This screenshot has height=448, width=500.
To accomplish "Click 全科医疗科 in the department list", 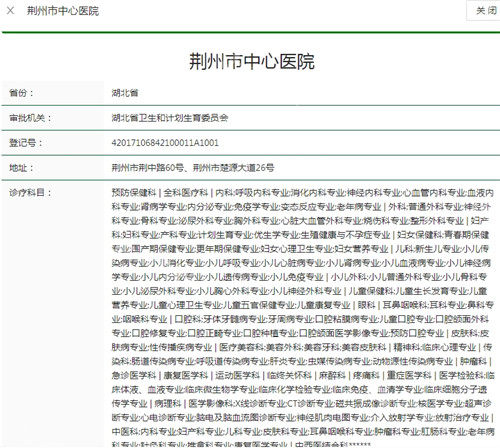I will point(186,193).
